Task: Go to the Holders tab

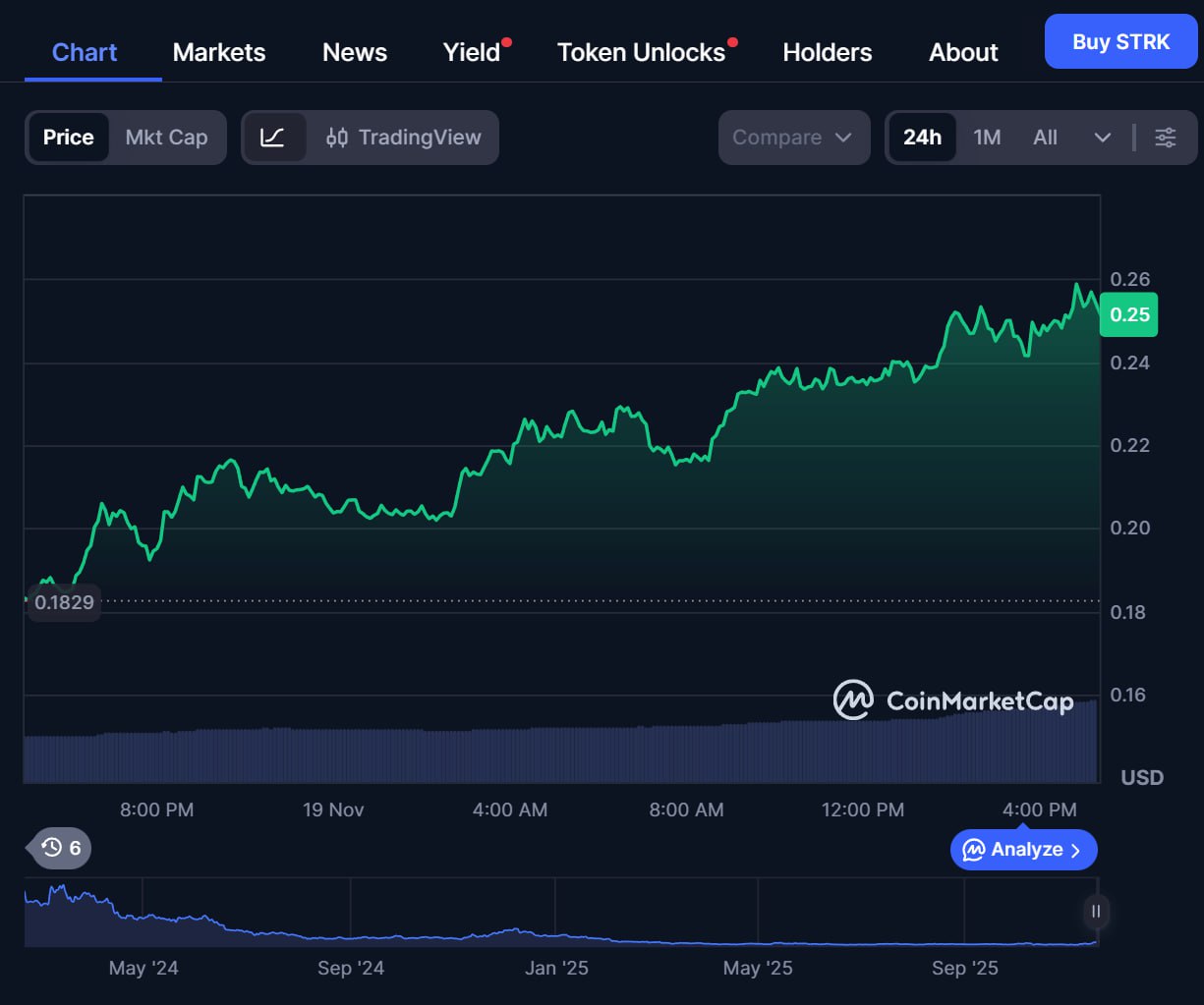Action: pos(827,52)
